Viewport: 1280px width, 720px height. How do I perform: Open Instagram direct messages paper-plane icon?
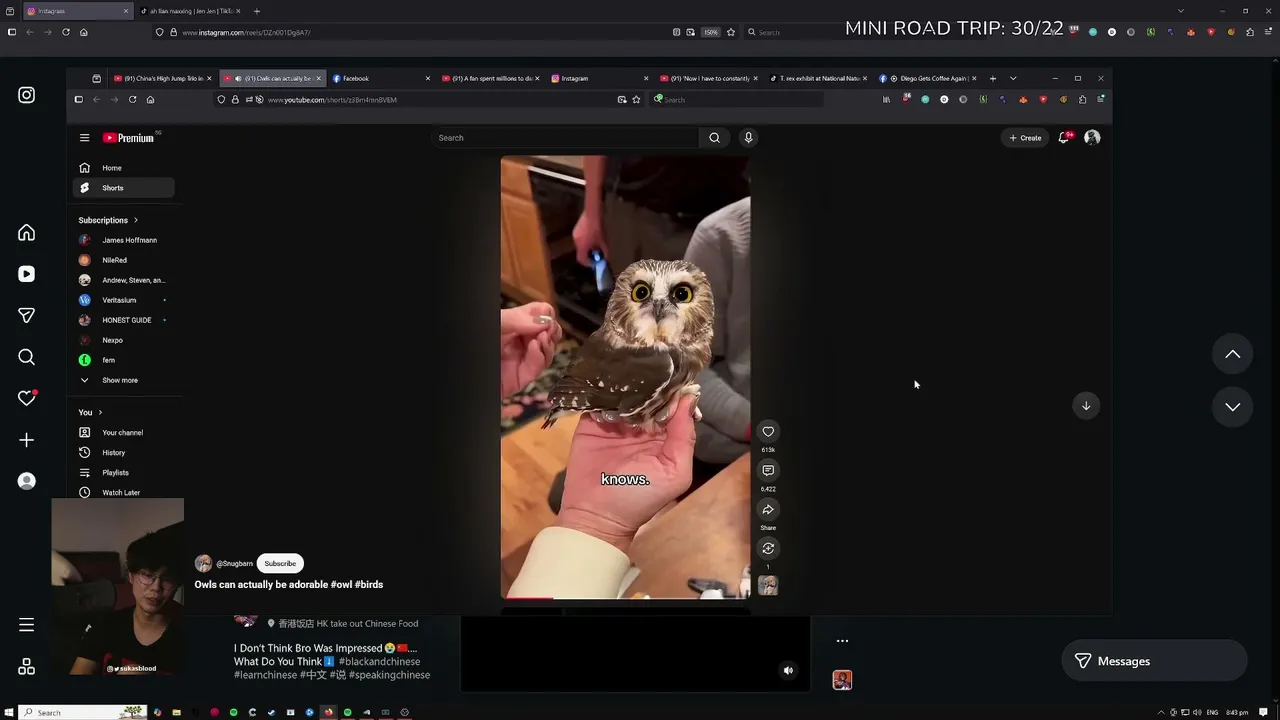point(27,316)
